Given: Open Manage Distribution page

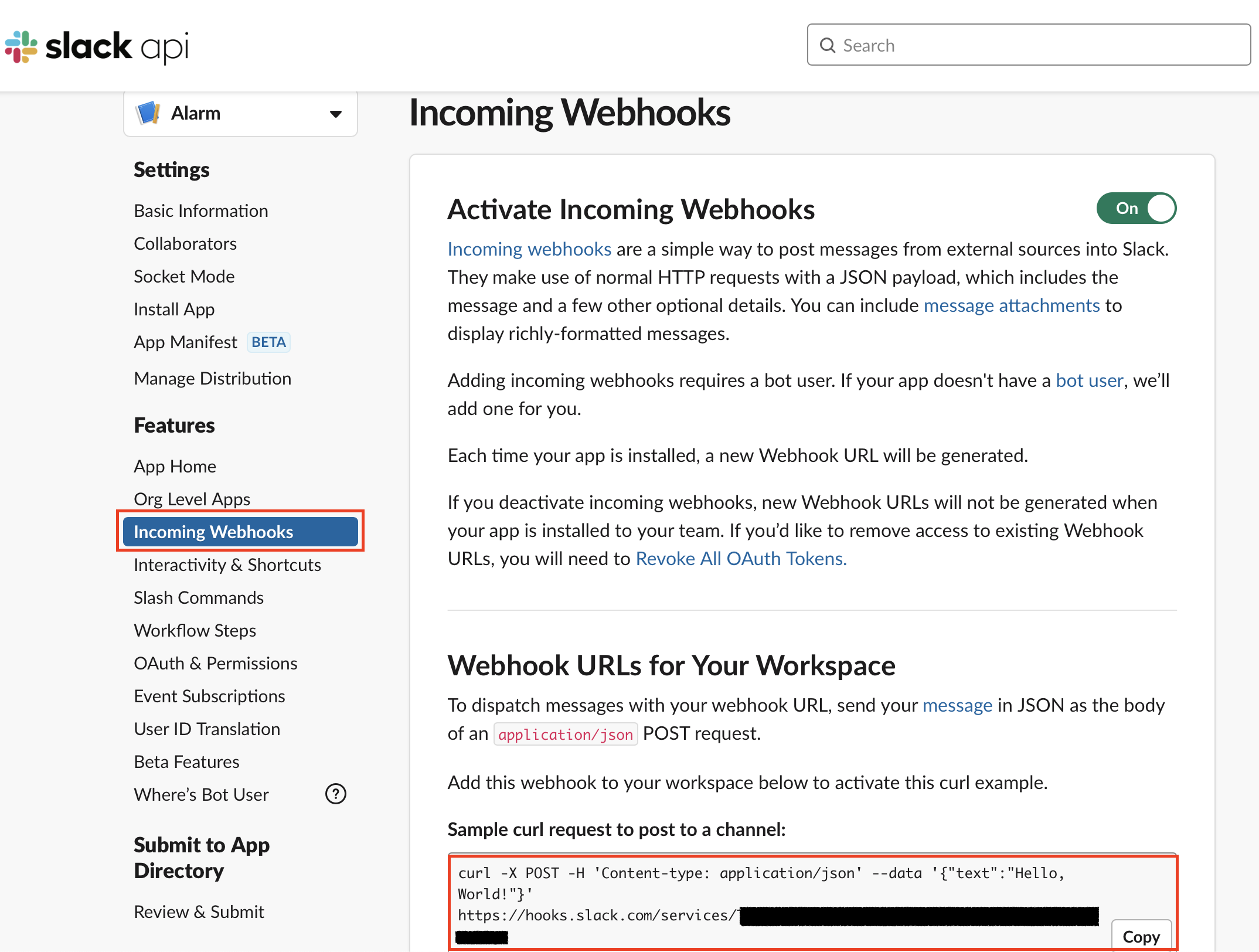Looking at the screenshot, I should [x=213, y=378].
